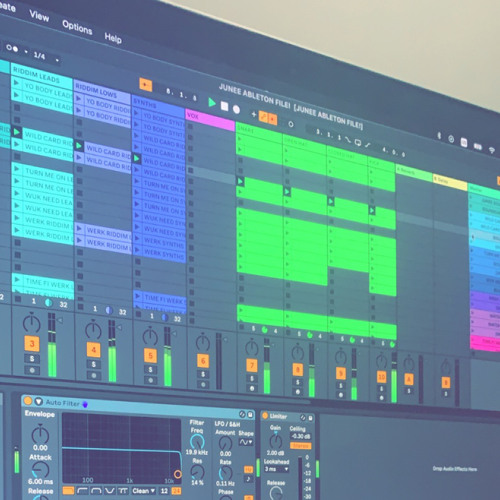Arm track 3 record button
Image resolution: width=500 pixels, height=500 pixels.
pyautogui.click(x=32, y=370)
